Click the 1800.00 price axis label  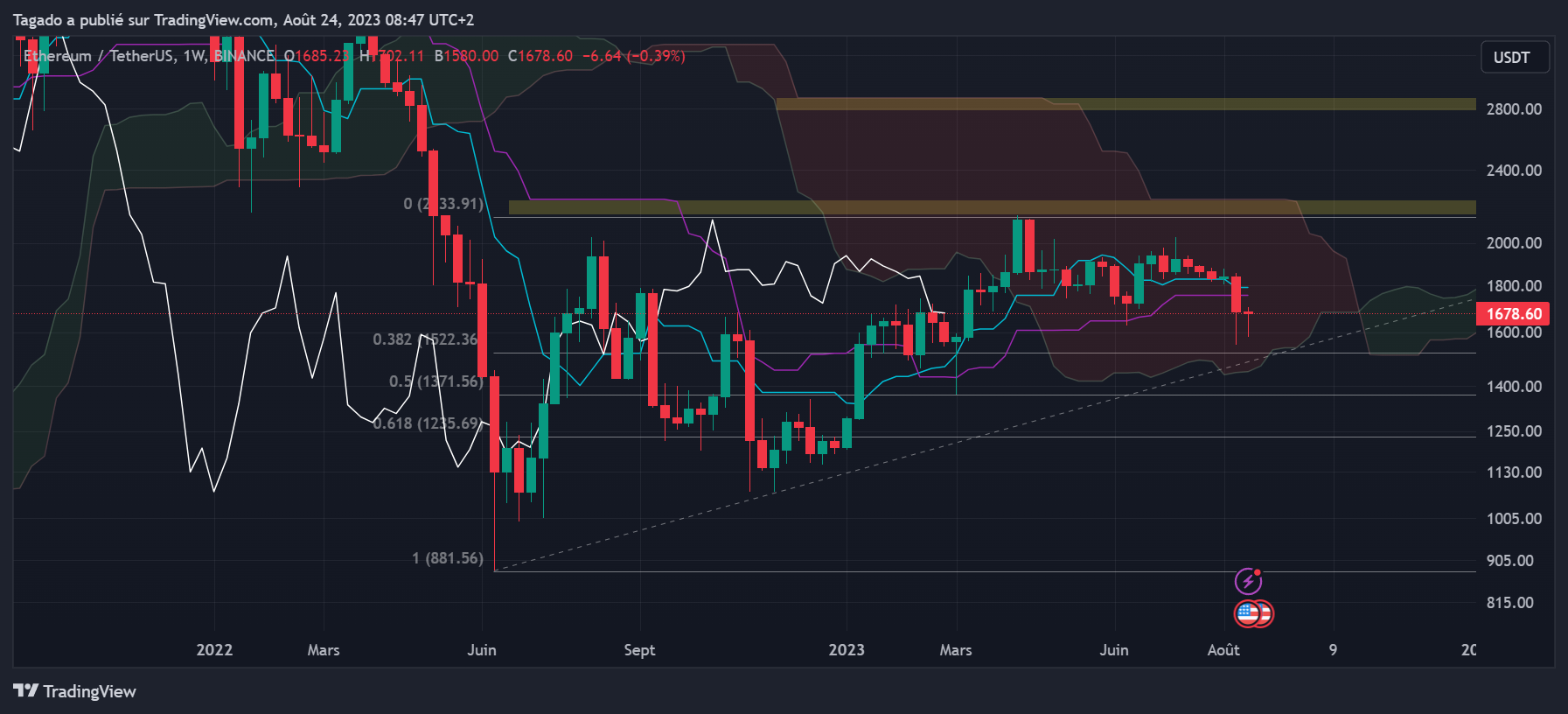pyautogui.click(x=1514, y=286)
